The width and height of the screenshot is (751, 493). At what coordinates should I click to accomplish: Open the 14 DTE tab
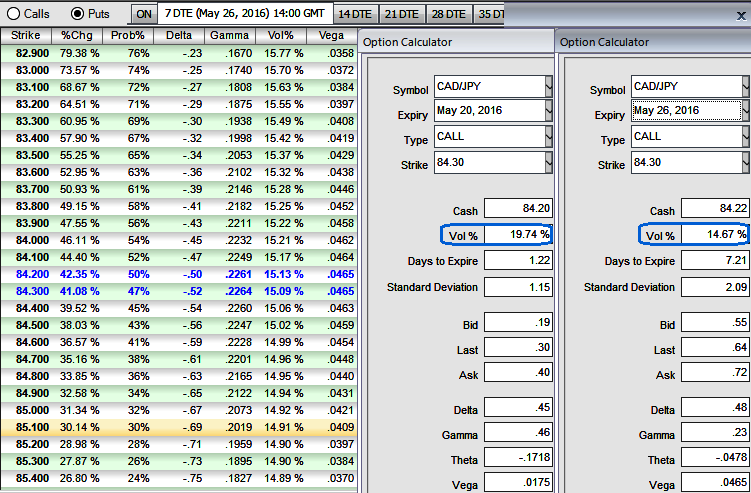click(x=356, y=14)
